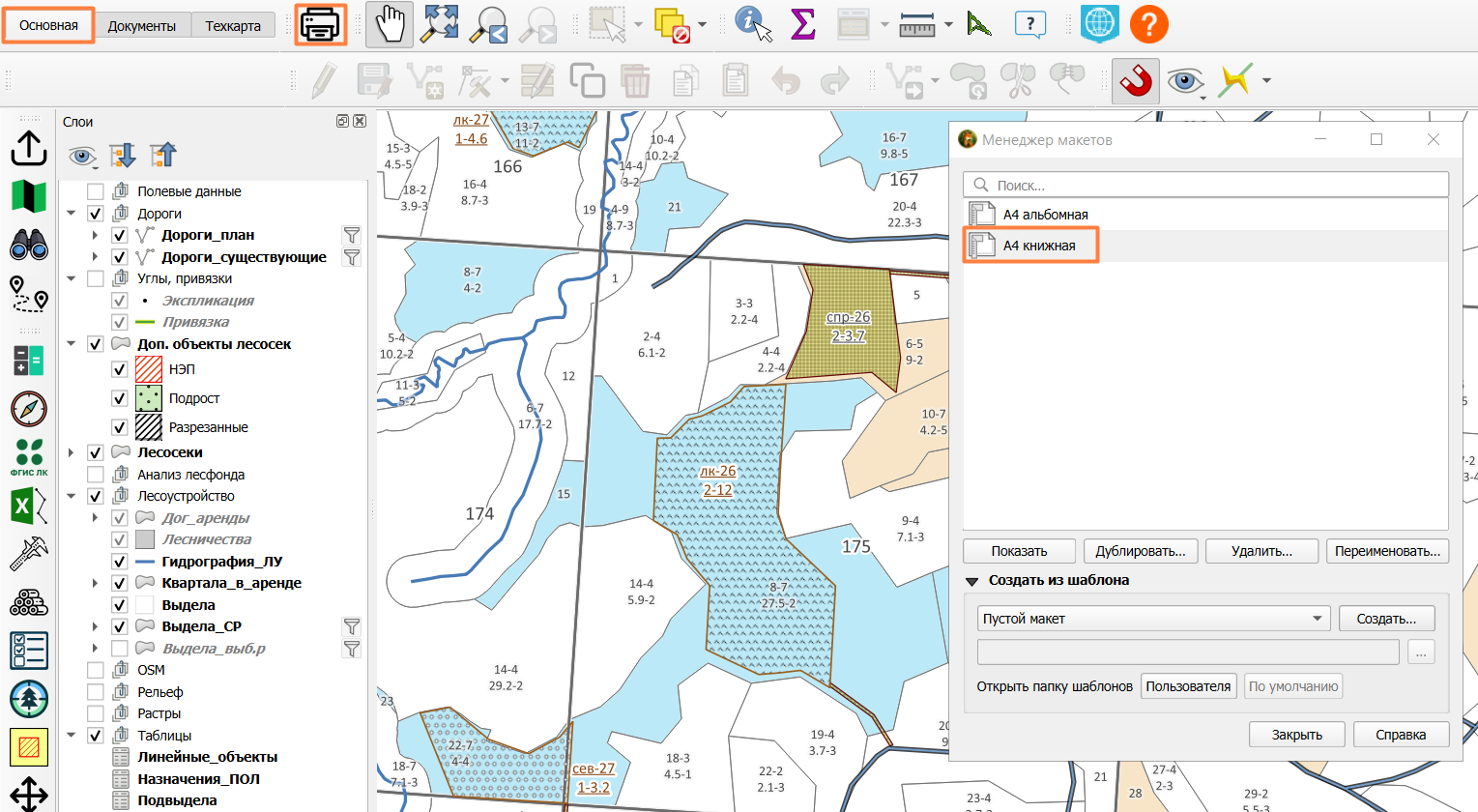Screen dimensions: 1478x812
Task: Open layer visibility eye menu in Слои panel
Action: (x=83, y=156)
